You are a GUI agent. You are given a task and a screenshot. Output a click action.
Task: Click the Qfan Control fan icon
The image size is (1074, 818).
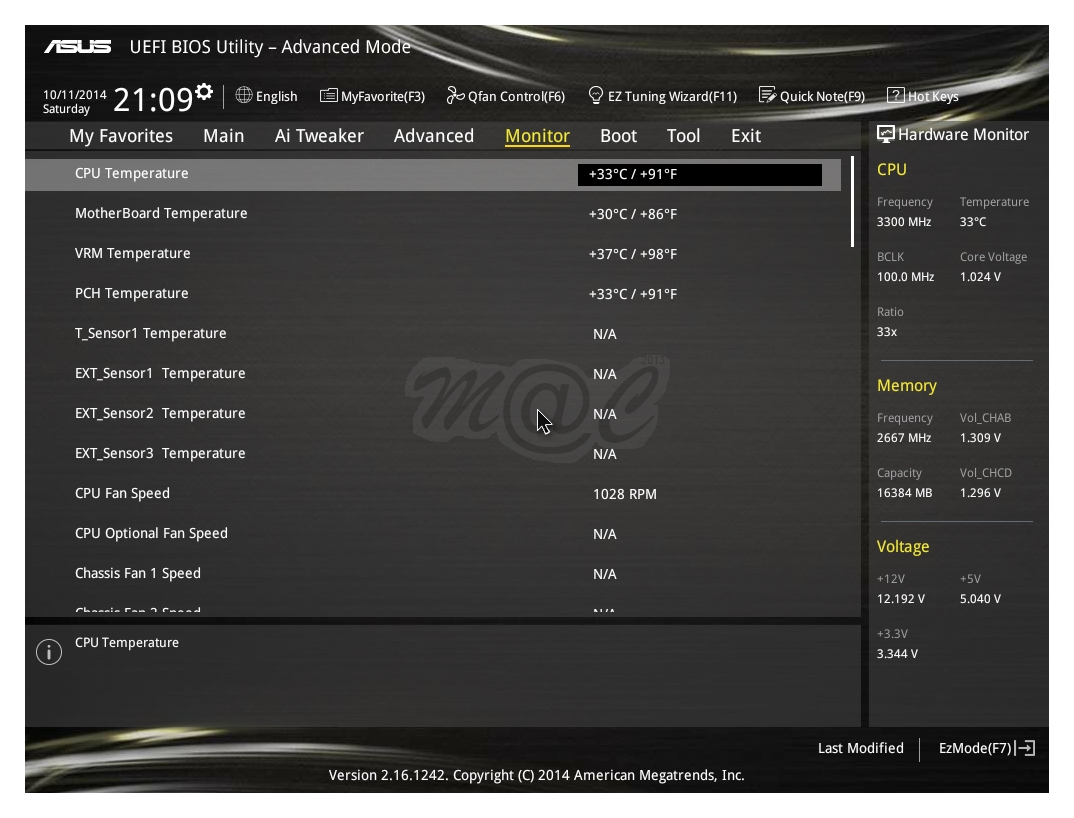point(455,95)
